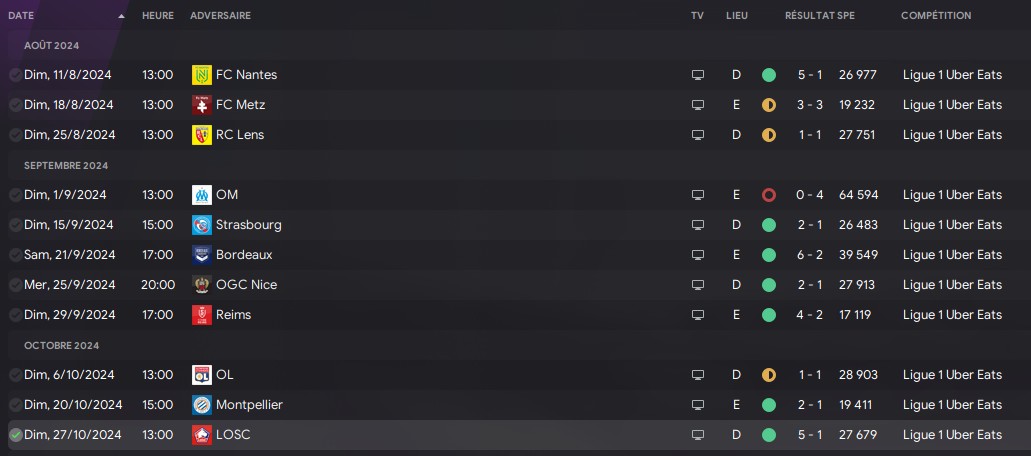
Task: Open the Montpellier opponent link
Action: click(249, 405)
